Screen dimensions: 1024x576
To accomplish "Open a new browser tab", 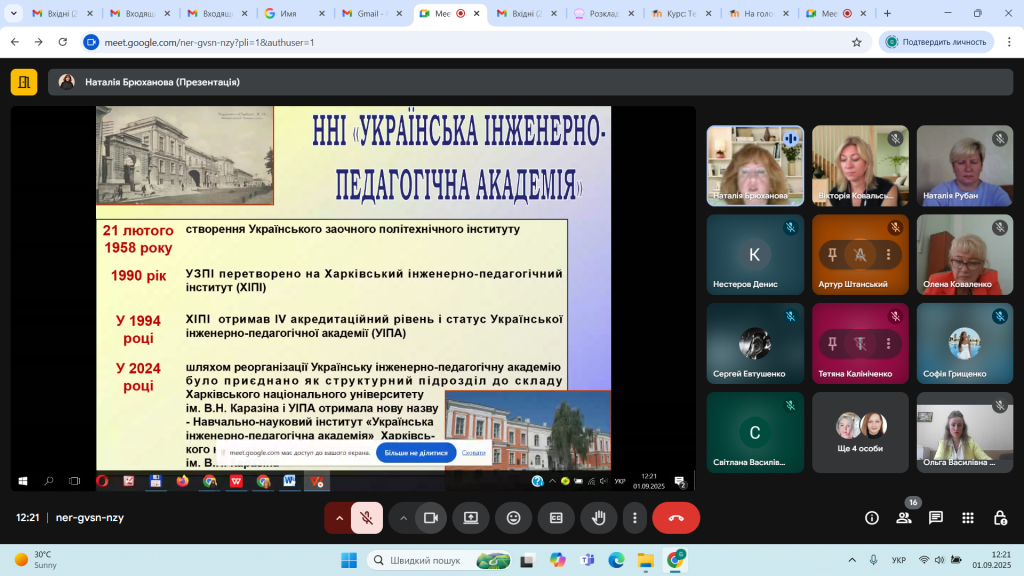I will click(887, 13).
